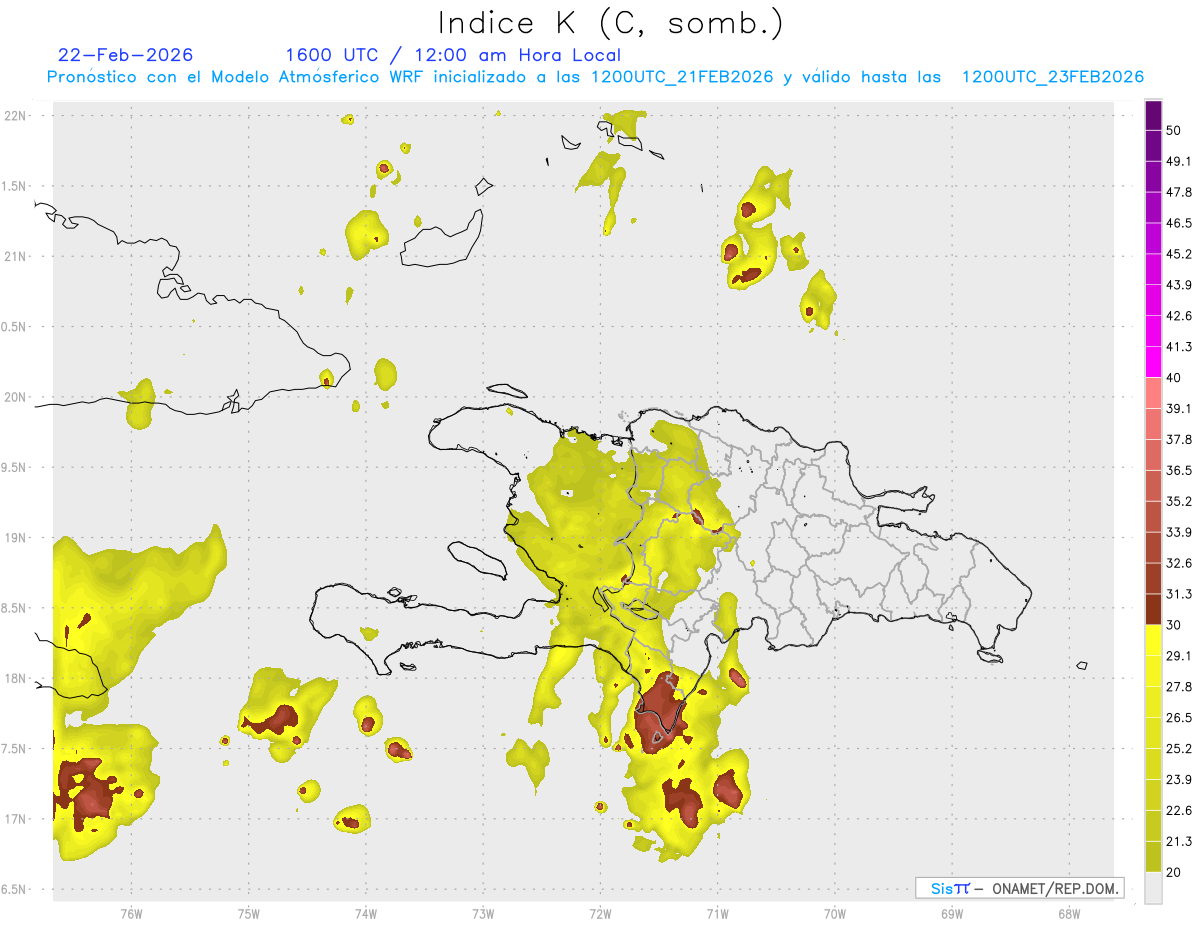Viewport: 1200px width, 927px height.
Task: Click the '49.1' legend value
Action: click(x=1179, y=161)
